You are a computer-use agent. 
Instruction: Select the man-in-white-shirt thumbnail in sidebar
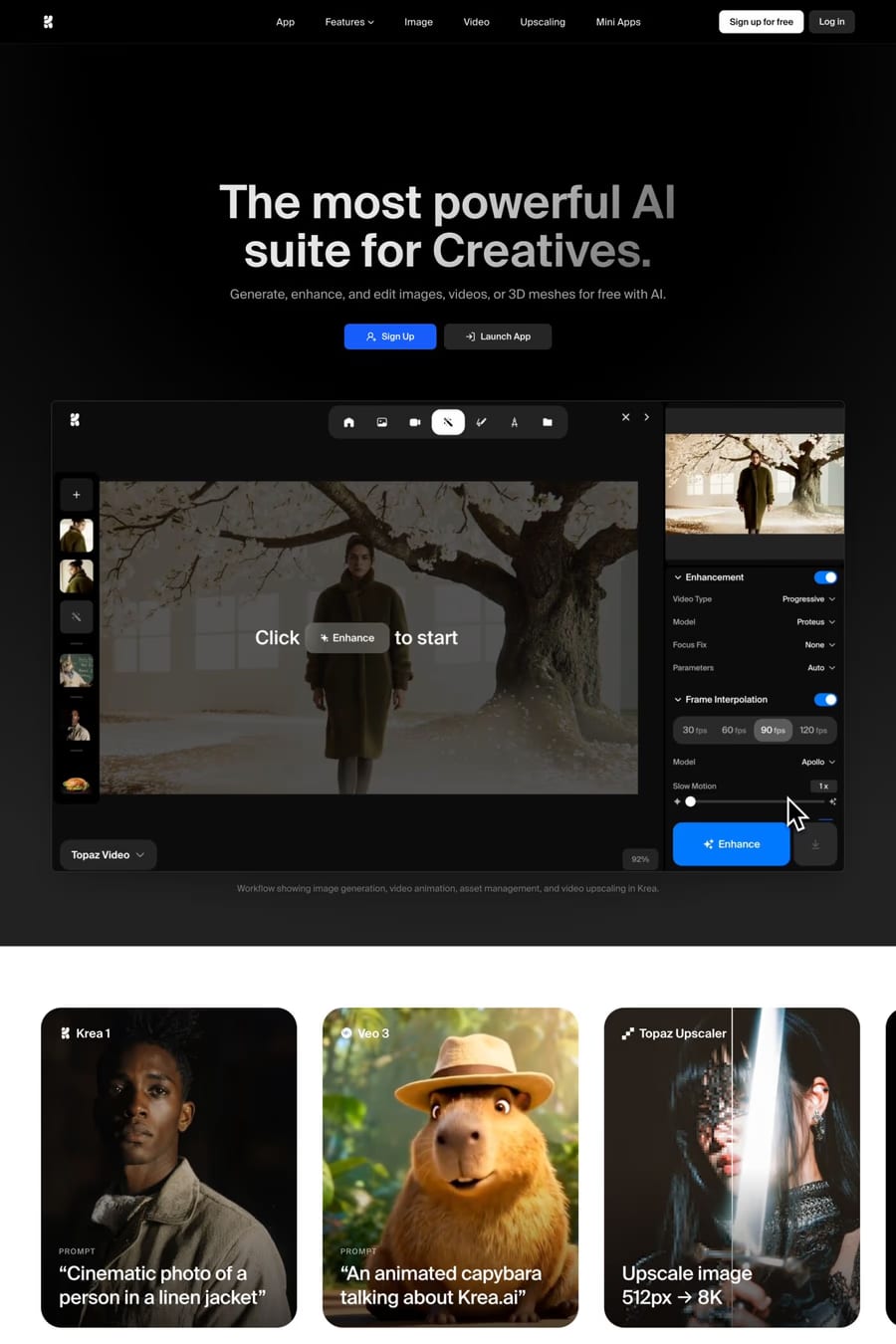[77, 725]
